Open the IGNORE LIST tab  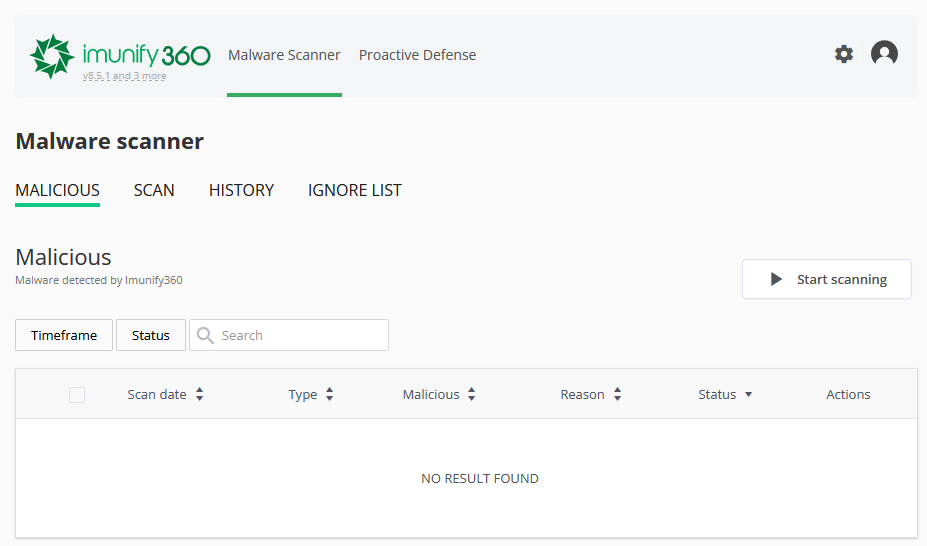point(355,190)
